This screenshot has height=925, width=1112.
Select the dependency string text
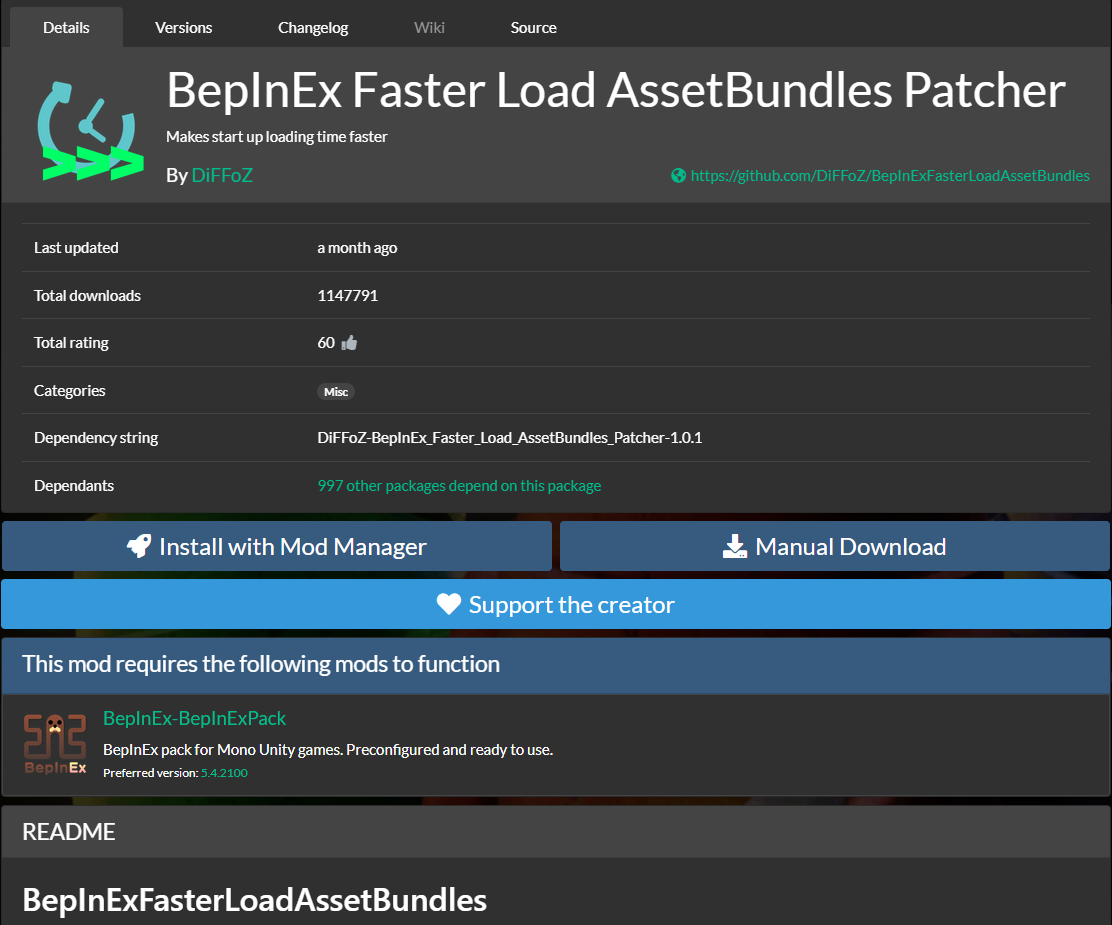[x=509, y=438]
